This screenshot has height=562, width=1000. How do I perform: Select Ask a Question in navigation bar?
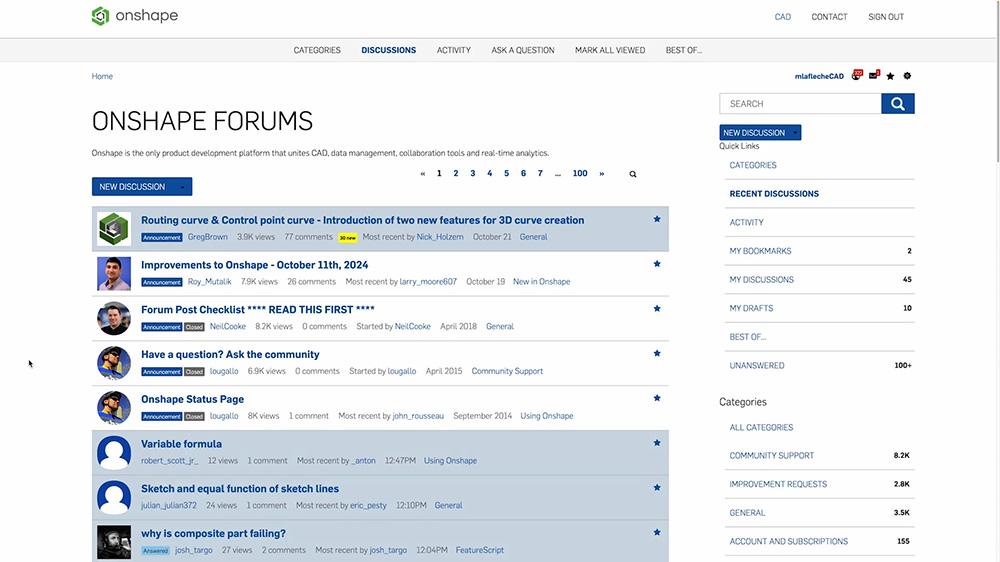click(x=522, y=50)
